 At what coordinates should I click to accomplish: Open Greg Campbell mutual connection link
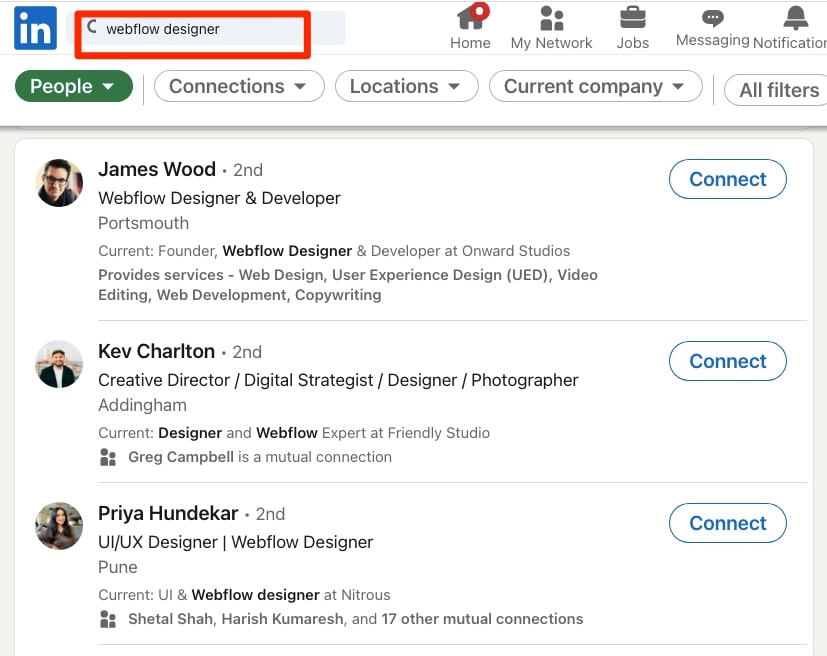(181, 457)
